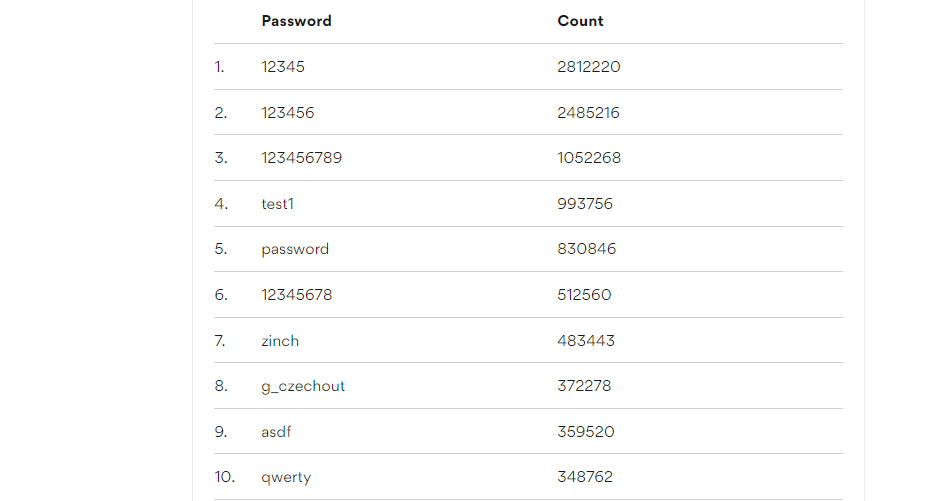Select the word password in row 5

click(x=295, y=249)
